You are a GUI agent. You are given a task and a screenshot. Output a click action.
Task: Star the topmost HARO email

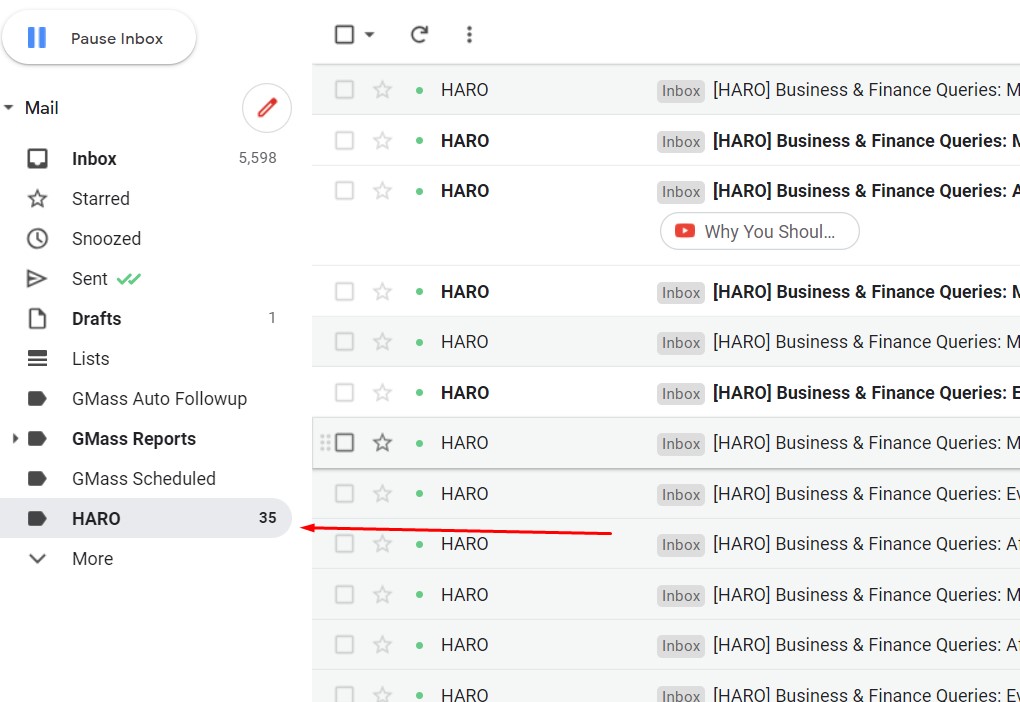coord(382,89)
